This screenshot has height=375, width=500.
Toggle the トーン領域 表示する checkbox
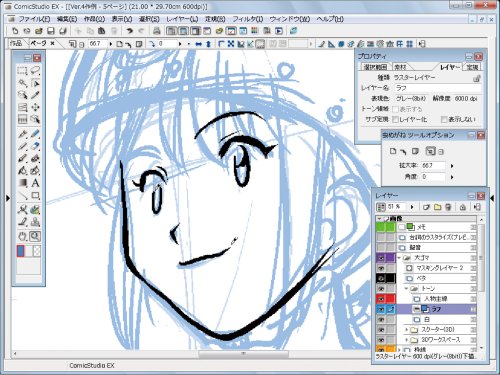(396, 109)
